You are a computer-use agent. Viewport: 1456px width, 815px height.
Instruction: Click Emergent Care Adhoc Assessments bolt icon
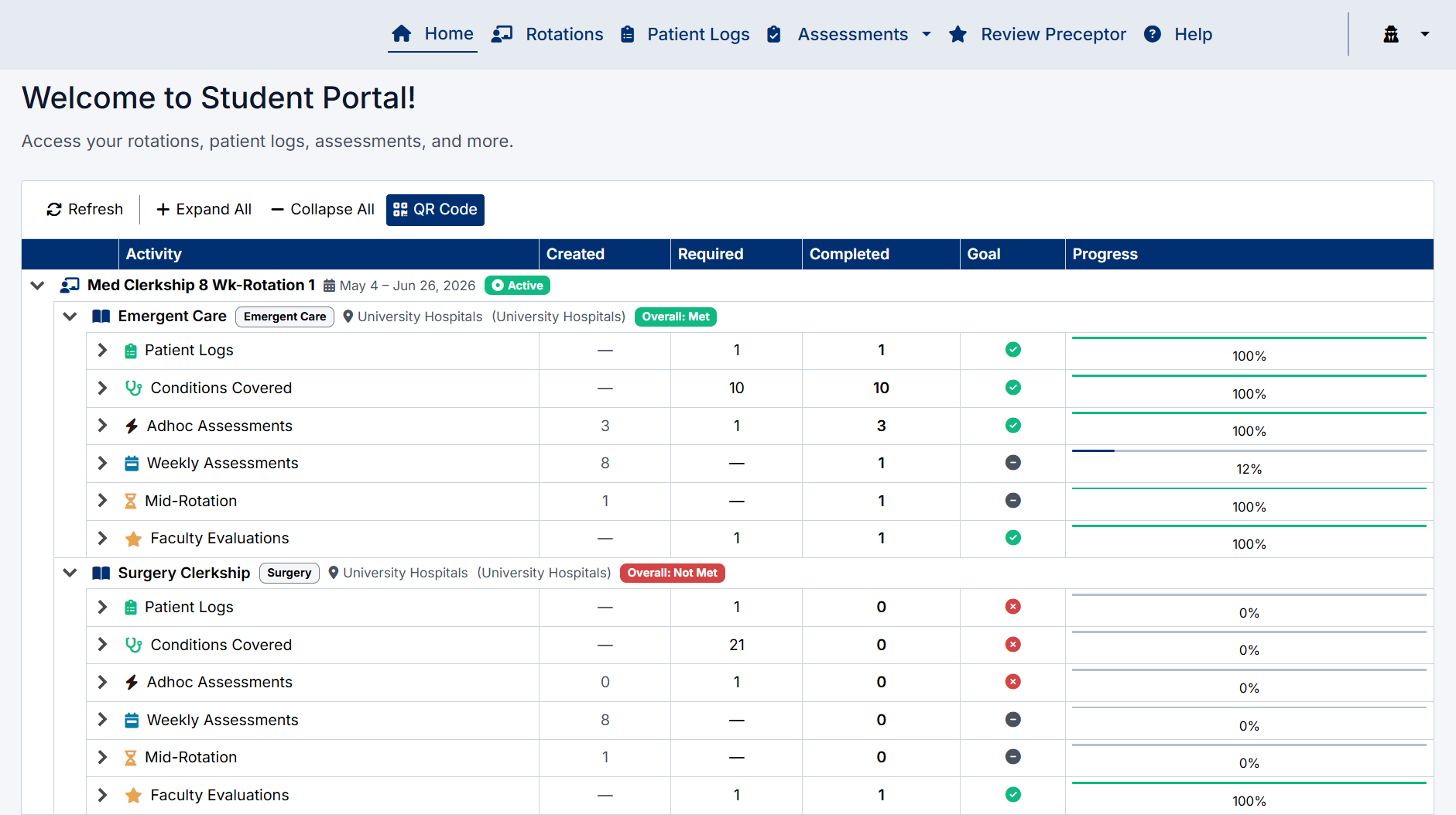pyautogui.click(x=132, y=426)
